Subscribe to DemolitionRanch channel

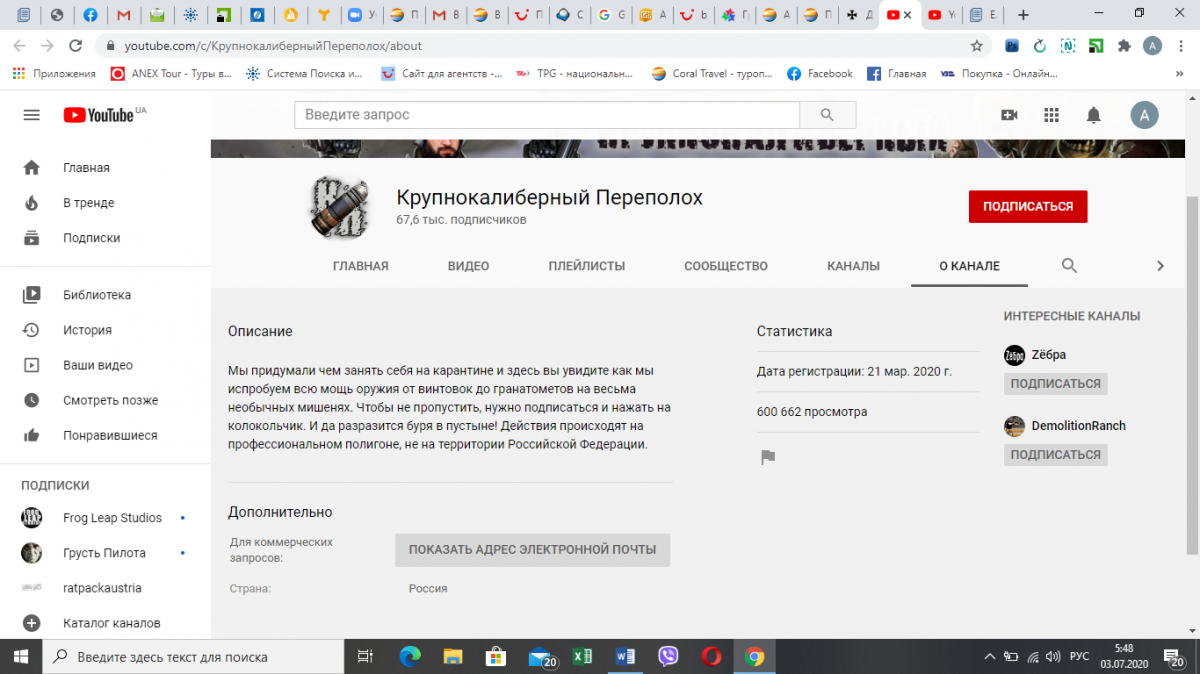[1055, 455]
